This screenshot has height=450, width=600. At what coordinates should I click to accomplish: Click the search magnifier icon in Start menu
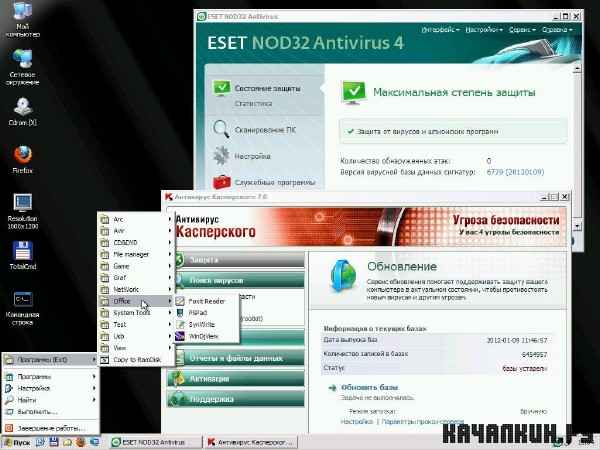click(9, 400)
